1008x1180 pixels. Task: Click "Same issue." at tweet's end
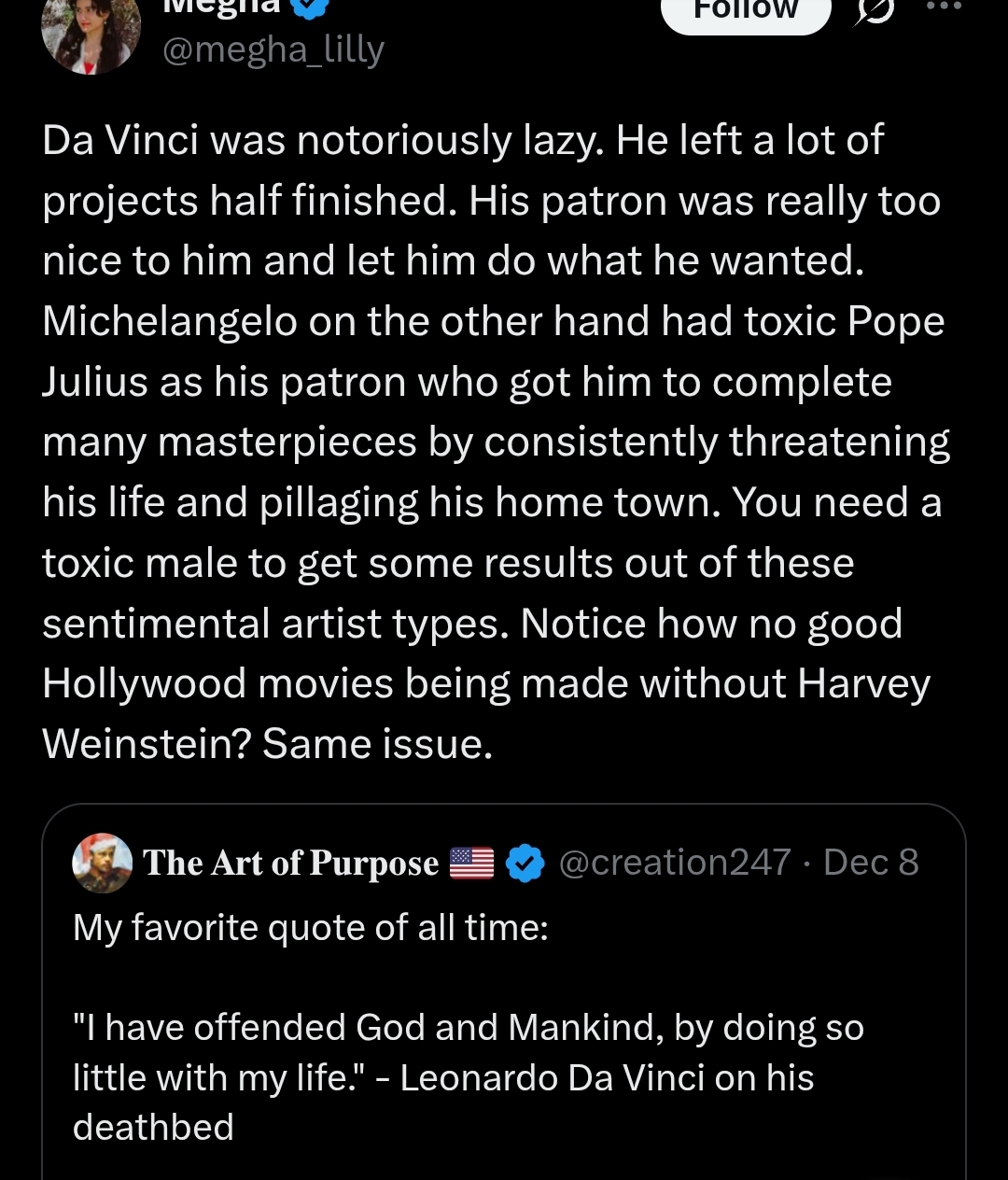(x=377, y=744)
